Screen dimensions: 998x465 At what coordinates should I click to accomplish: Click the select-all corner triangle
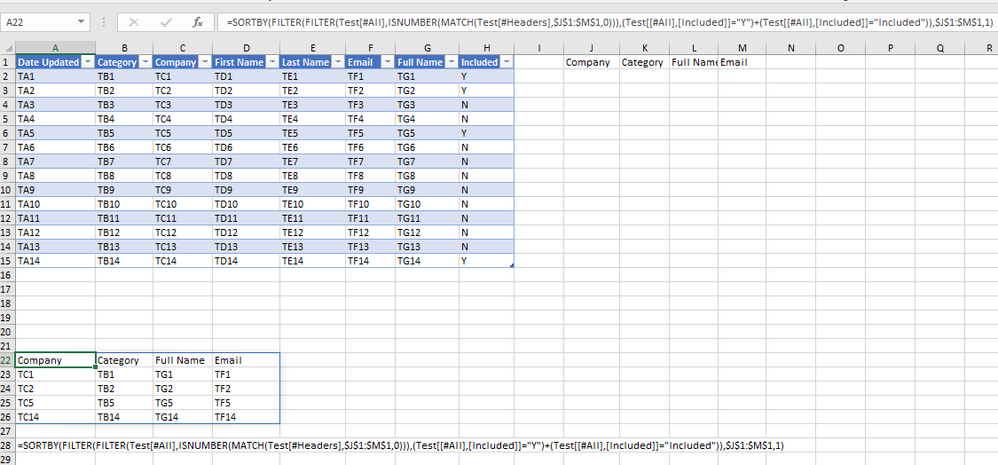(8, 48)
